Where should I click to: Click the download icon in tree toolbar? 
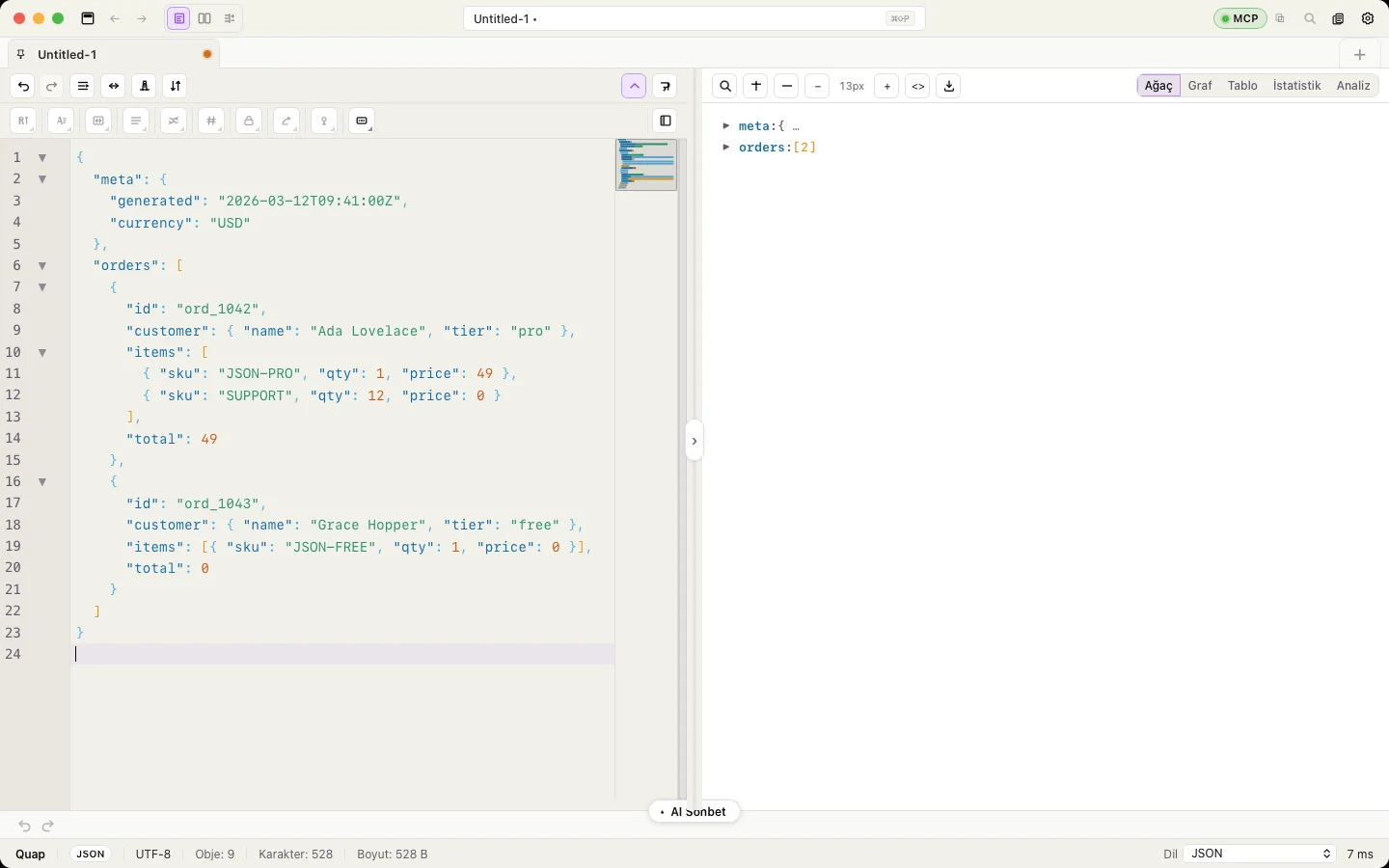pos(949,86)
